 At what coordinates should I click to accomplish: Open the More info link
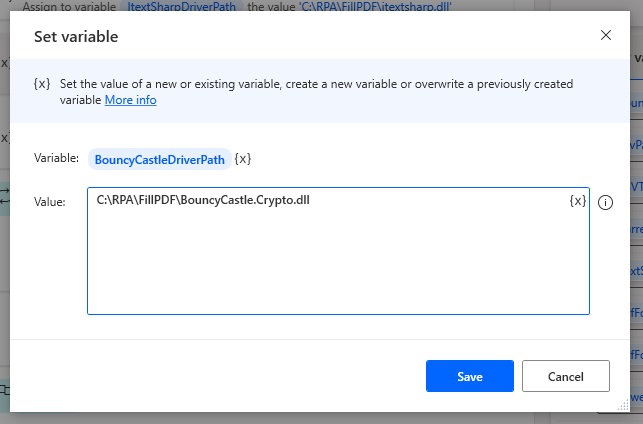point(130,100)
